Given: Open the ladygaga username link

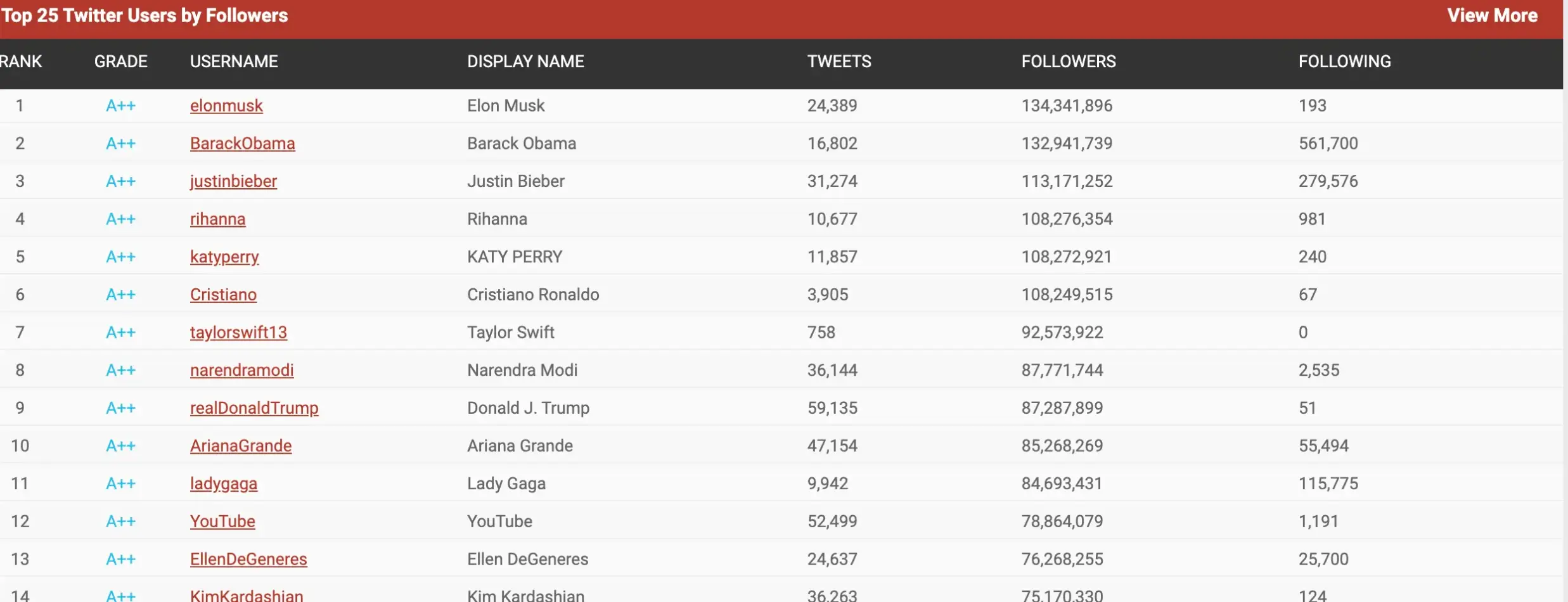Looking at the screenshot, I should (224, 483).
